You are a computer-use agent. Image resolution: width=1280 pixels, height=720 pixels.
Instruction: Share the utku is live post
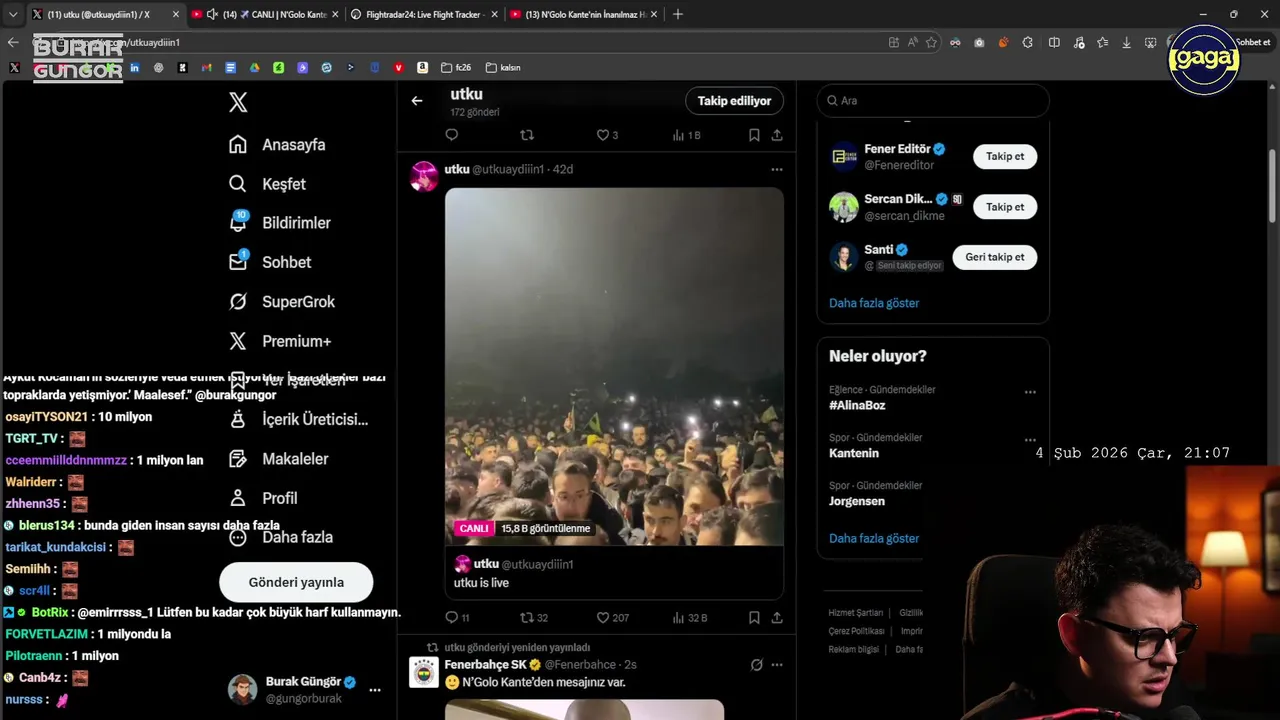777,618
